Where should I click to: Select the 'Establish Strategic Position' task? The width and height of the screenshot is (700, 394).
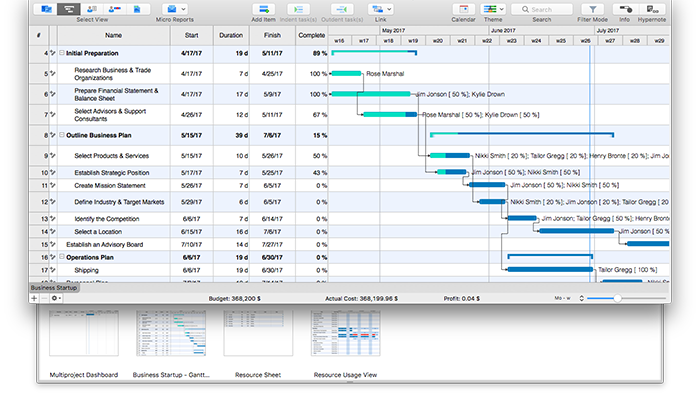pyautogui.click(x=112, y=173)
